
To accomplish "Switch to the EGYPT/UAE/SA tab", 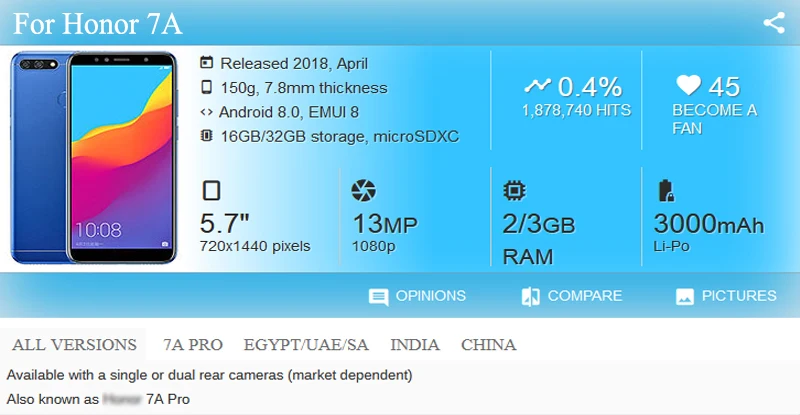I will (x=306, y=345).
